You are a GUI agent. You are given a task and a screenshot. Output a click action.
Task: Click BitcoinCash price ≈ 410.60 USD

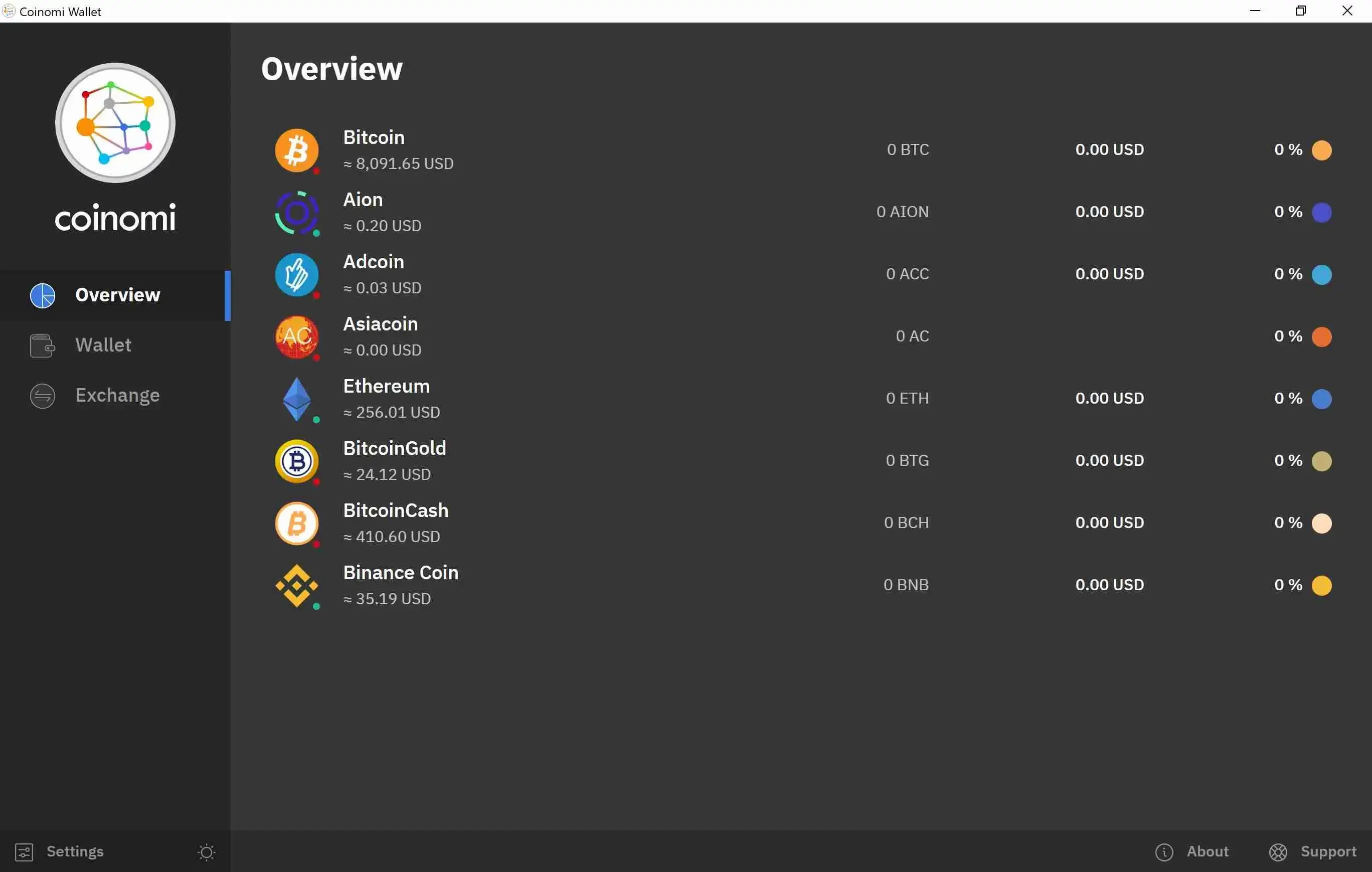392,536
